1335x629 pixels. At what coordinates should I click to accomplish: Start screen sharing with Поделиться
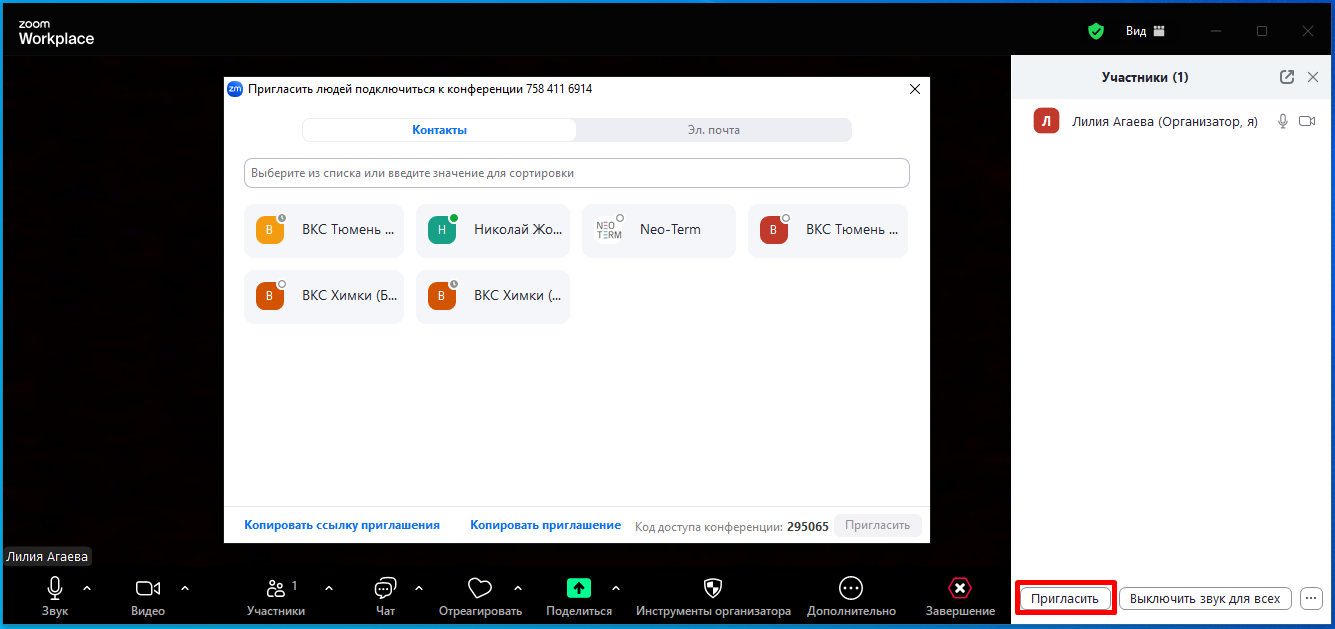[x=579, y=596]
